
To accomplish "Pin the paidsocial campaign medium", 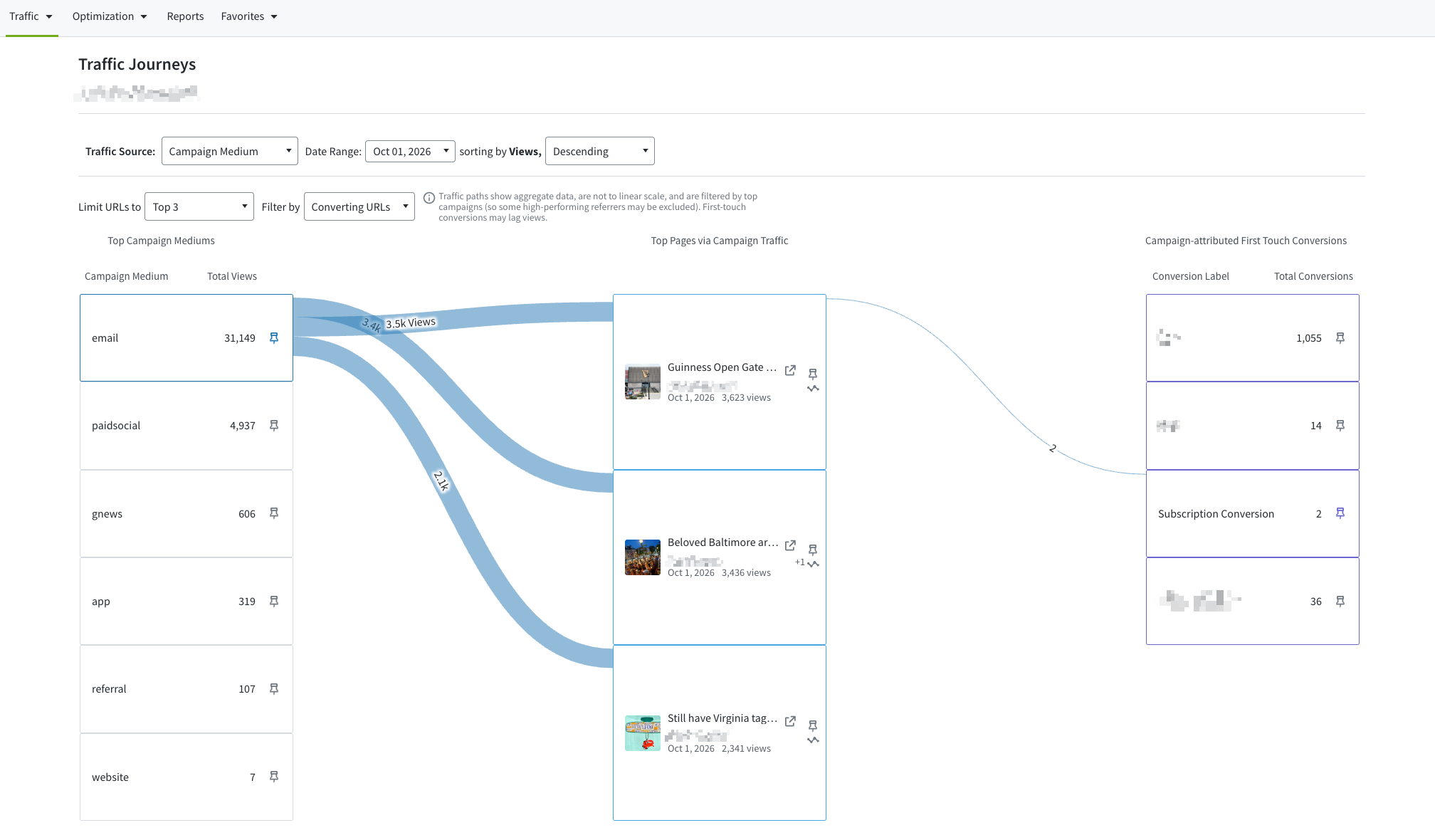I will (274, 426).
